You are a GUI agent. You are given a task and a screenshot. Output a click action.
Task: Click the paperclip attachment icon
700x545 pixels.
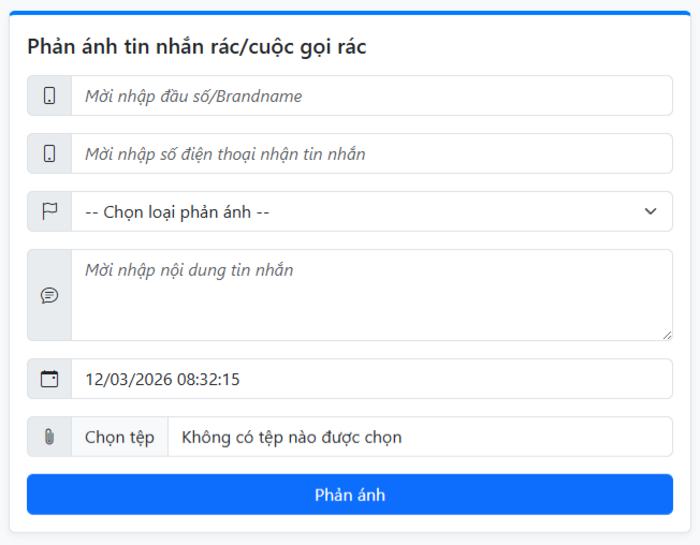49,437
